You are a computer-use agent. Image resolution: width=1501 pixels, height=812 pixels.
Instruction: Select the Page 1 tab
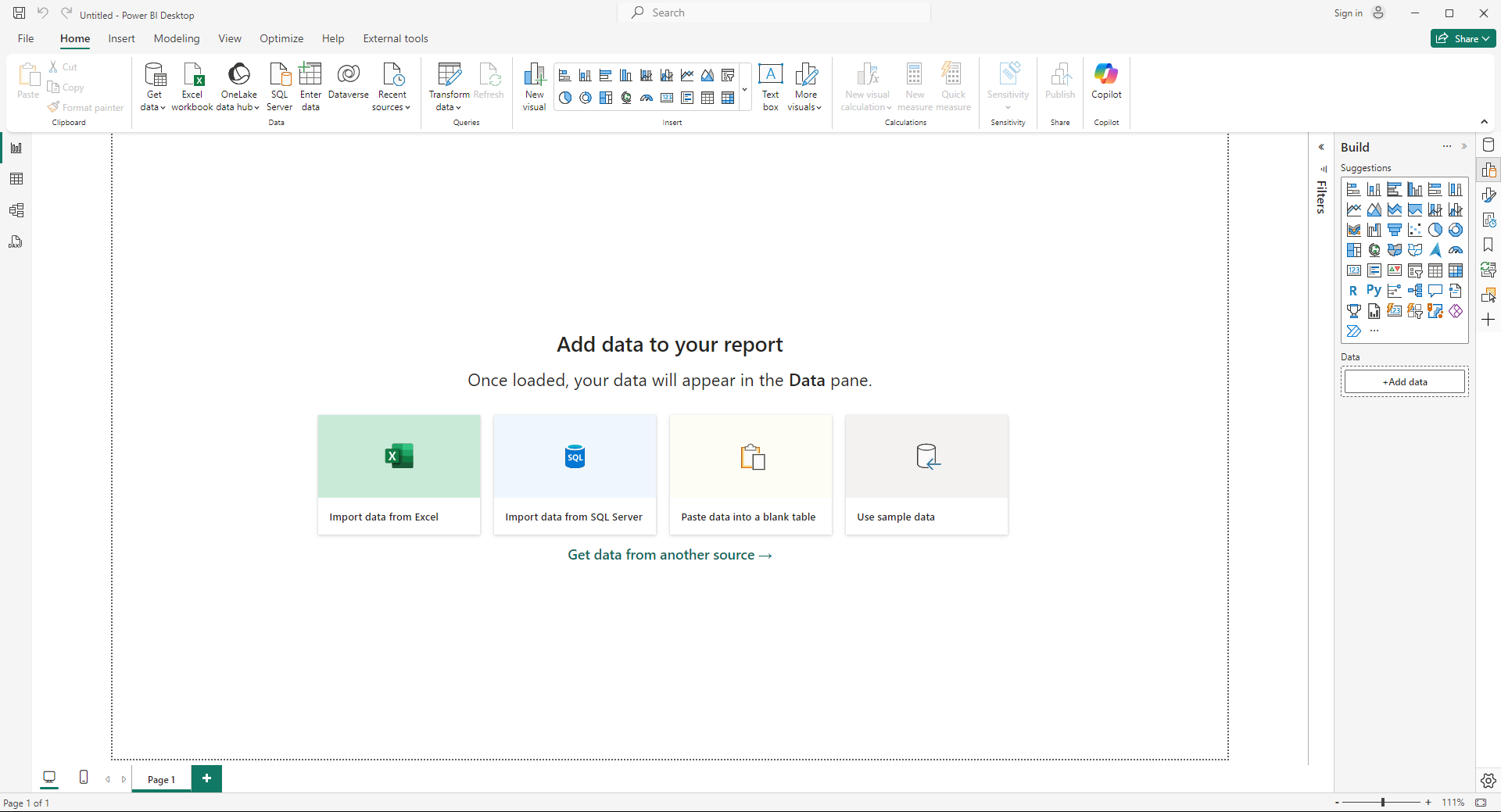[161, 779]
